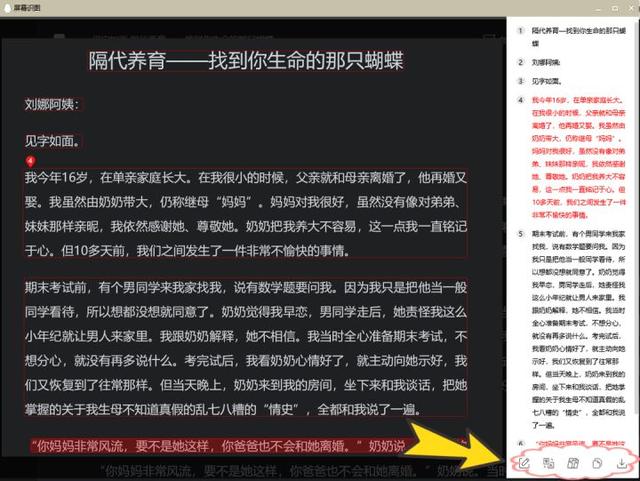Click the middle proofread icon in bottom toolbar
Screen dimensions: 640x481
[573, 463]
